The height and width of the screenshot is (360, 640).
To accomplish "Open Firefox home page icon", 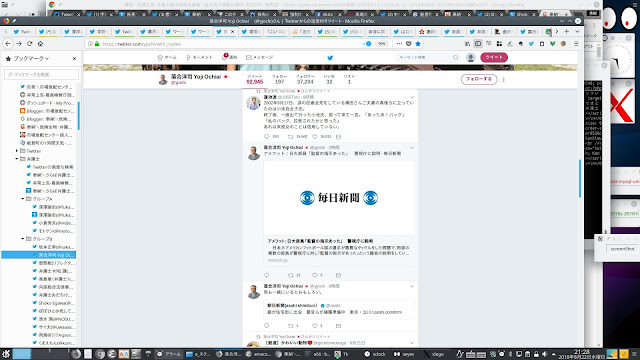I will point(40,44).
